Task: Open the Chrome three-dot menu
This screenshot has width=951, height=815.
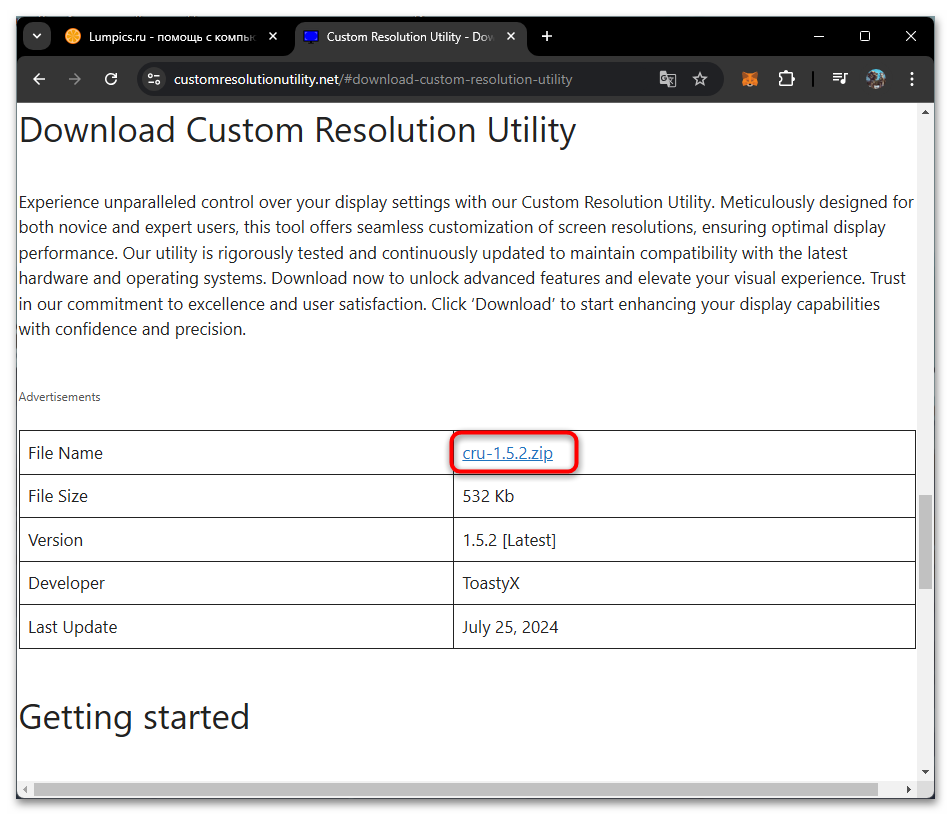Action: point(912,79)
